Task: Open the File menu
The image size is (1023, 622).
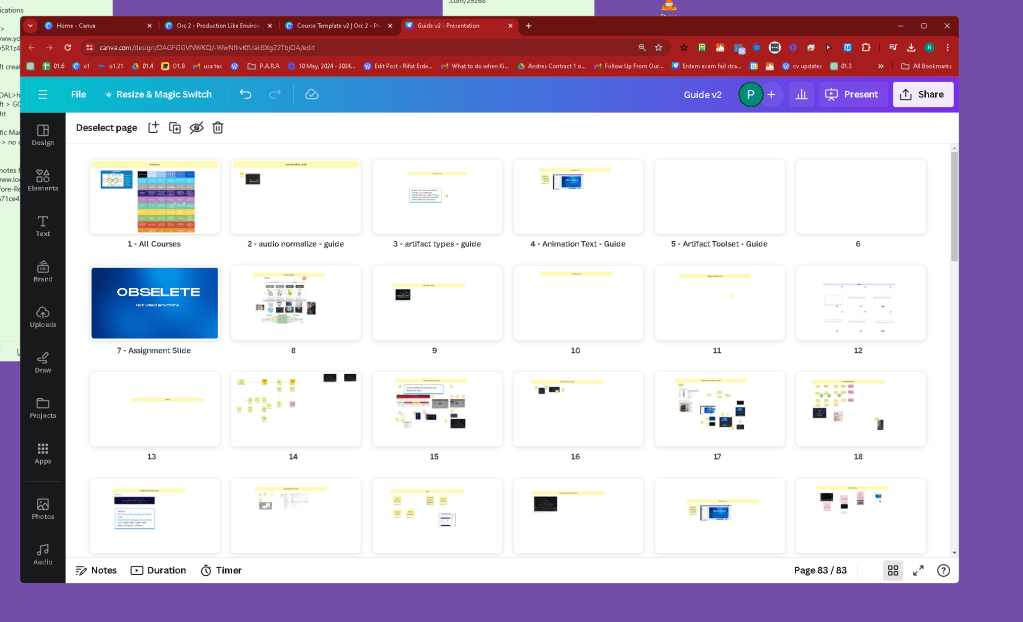Action: (78, 95)
